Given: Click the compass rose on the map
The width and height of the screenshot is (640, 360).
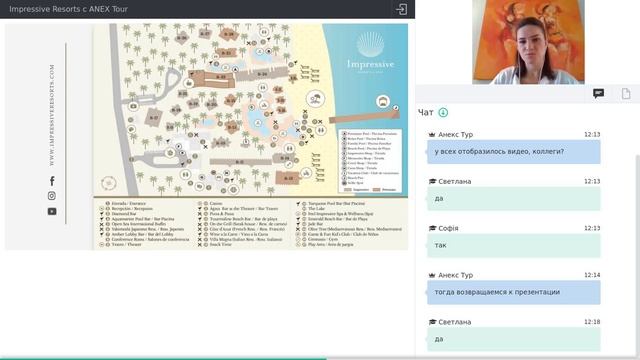Looking at the screenshot, I should pos(109,183).
